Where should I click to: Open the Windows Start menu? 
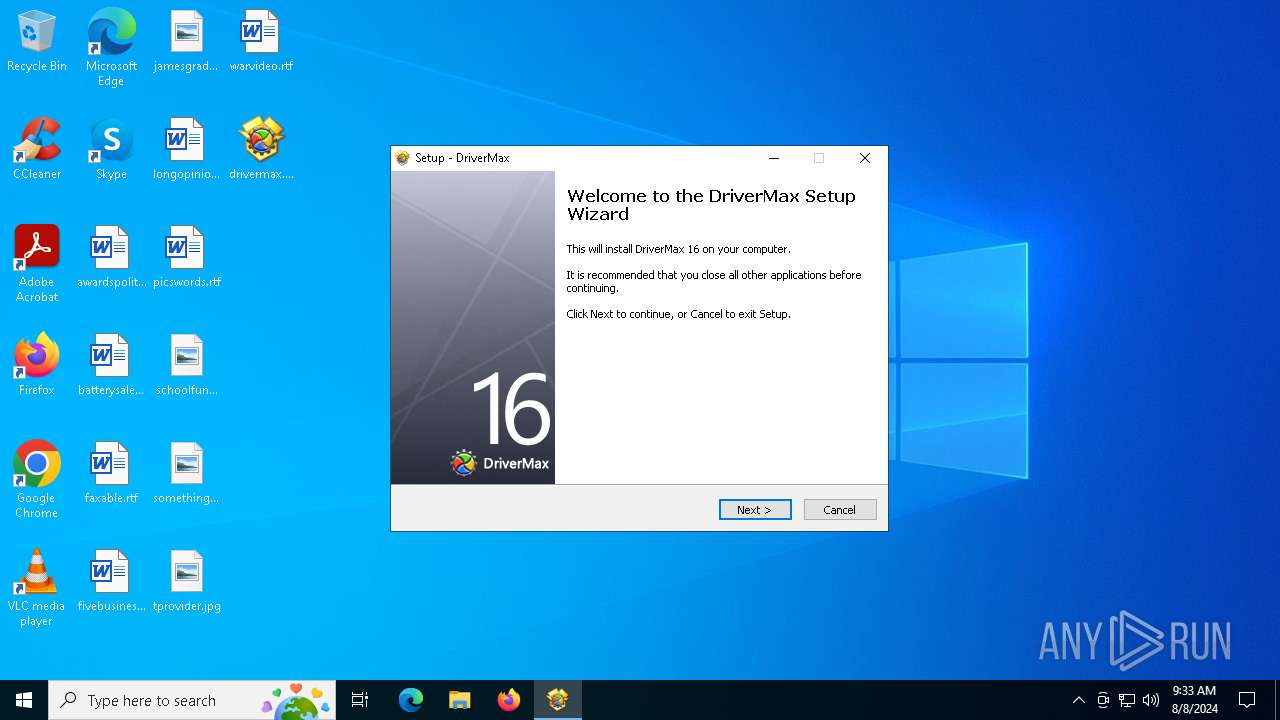click(x=24, y=700)
